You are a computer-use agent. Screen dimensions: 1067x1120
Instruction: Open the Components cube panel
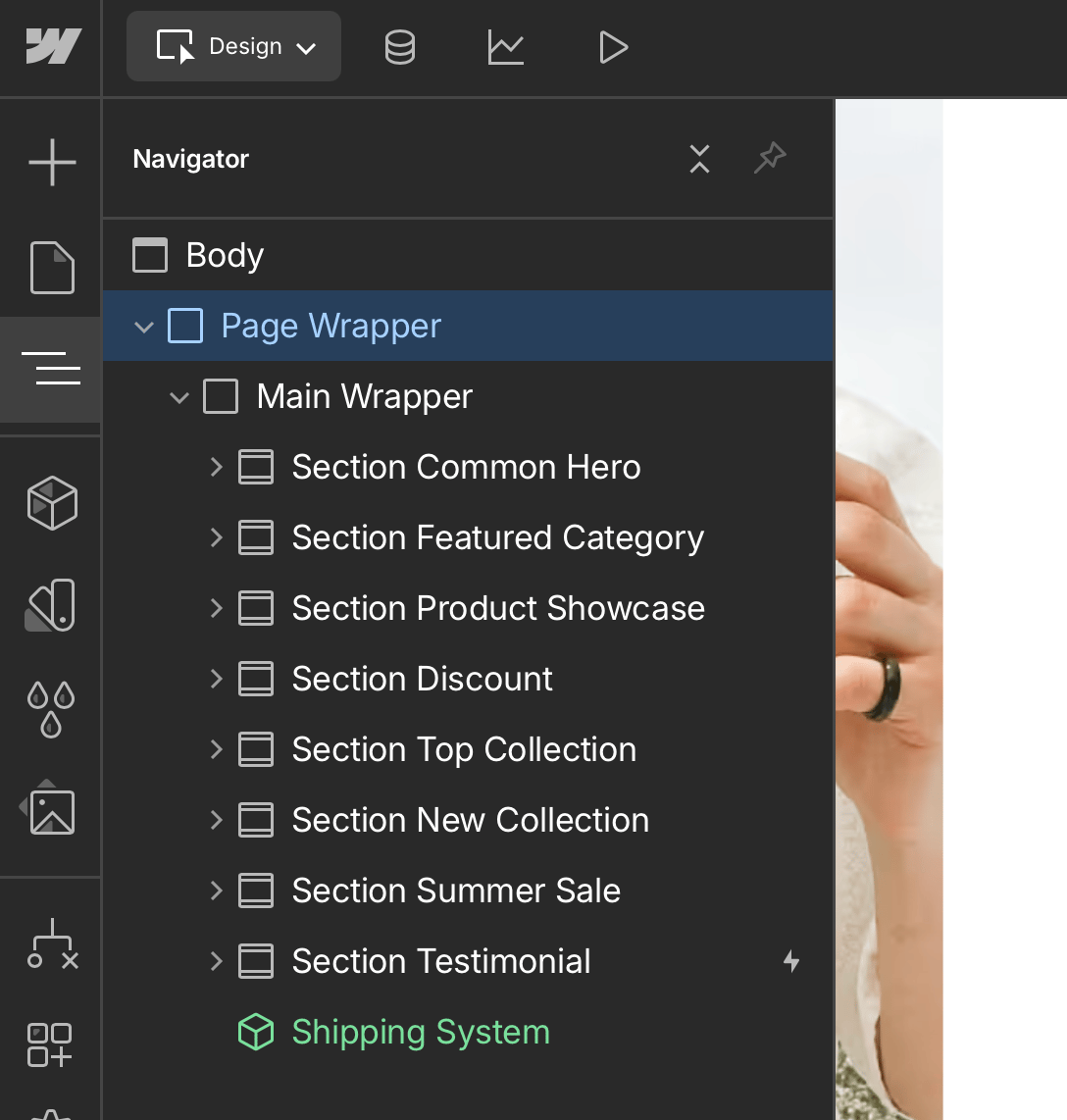51,503
